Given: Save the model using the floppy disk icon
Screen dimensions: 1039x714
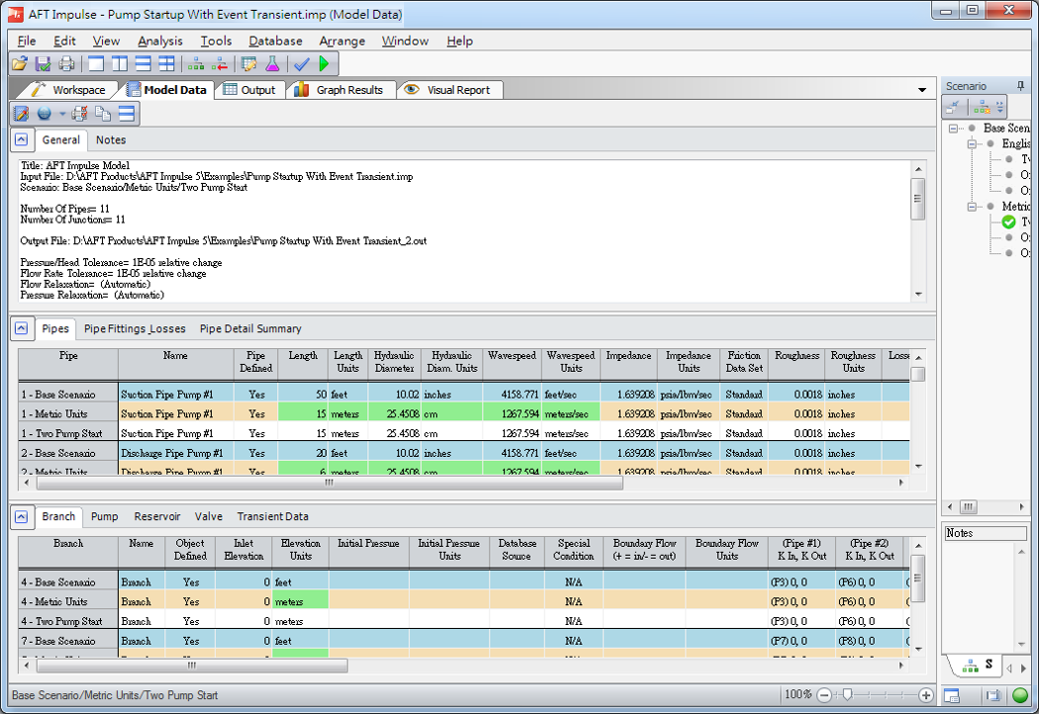Looking at the screenshot, I should 43,64.
